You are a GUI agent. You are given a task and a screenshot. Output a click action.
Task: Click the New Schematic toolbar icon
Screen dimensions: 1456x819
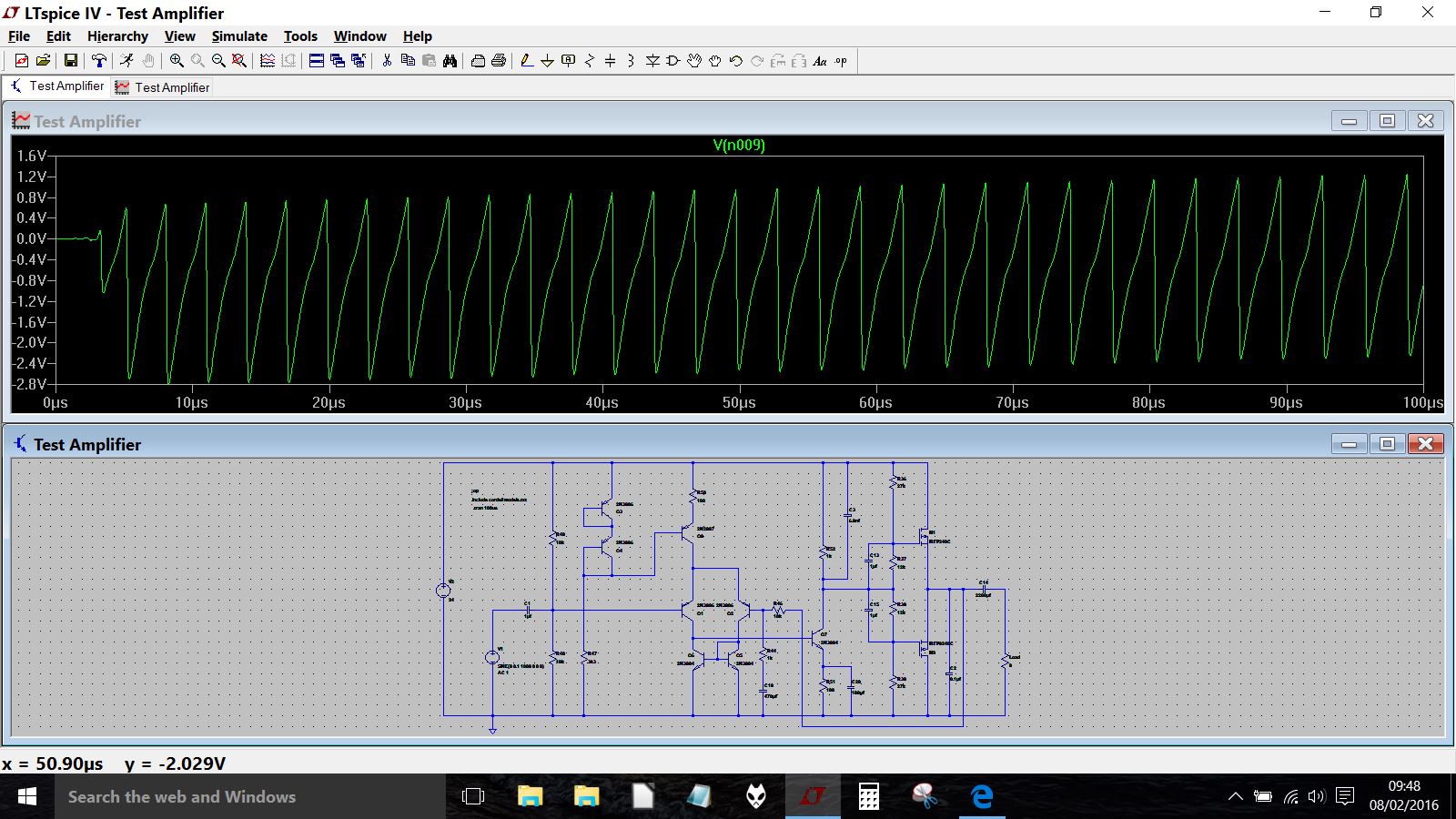point(22,61)
